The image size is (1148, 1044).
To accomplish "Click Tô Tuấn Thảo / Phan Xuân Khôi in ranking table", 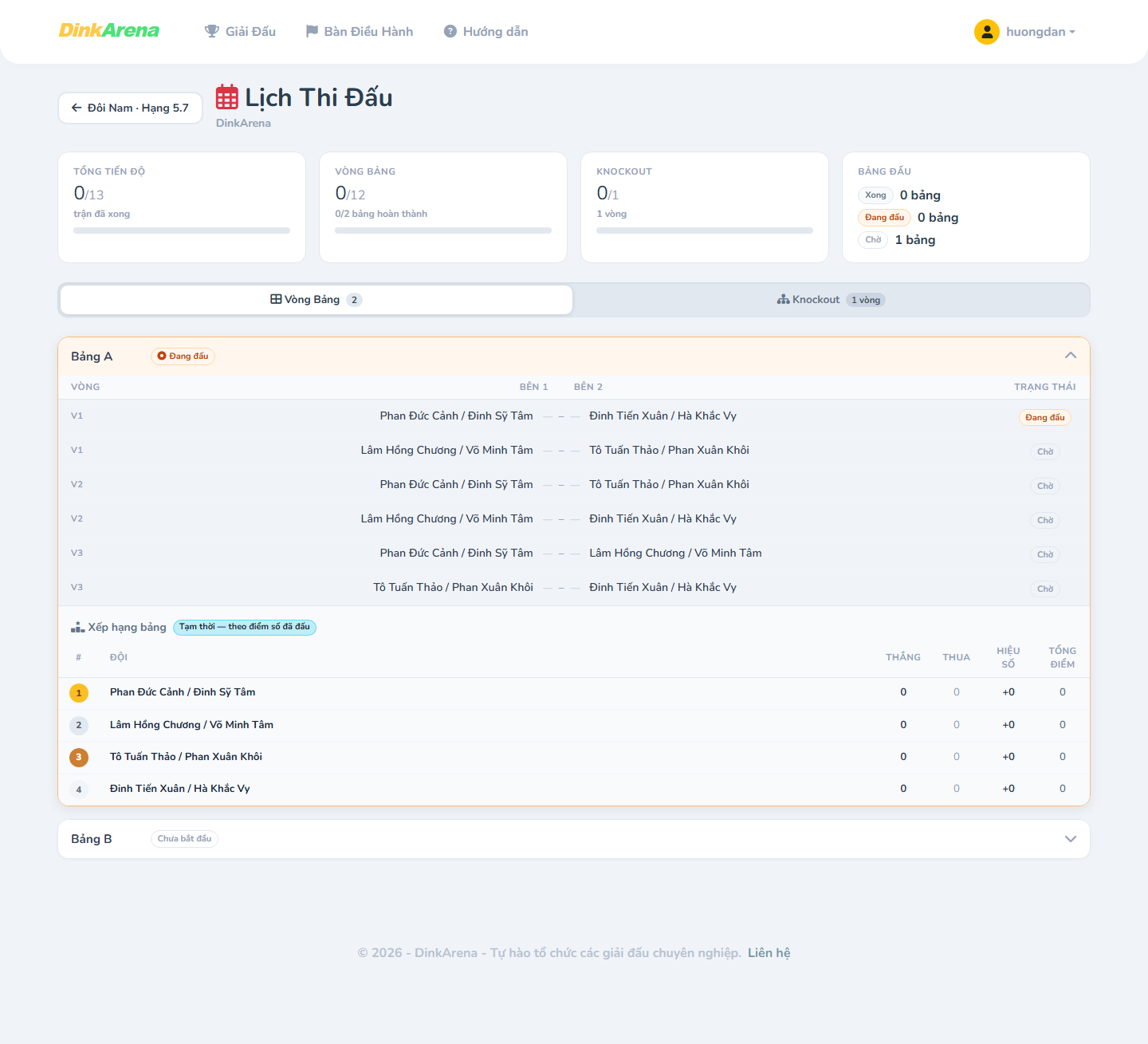I will click(186, 757).
